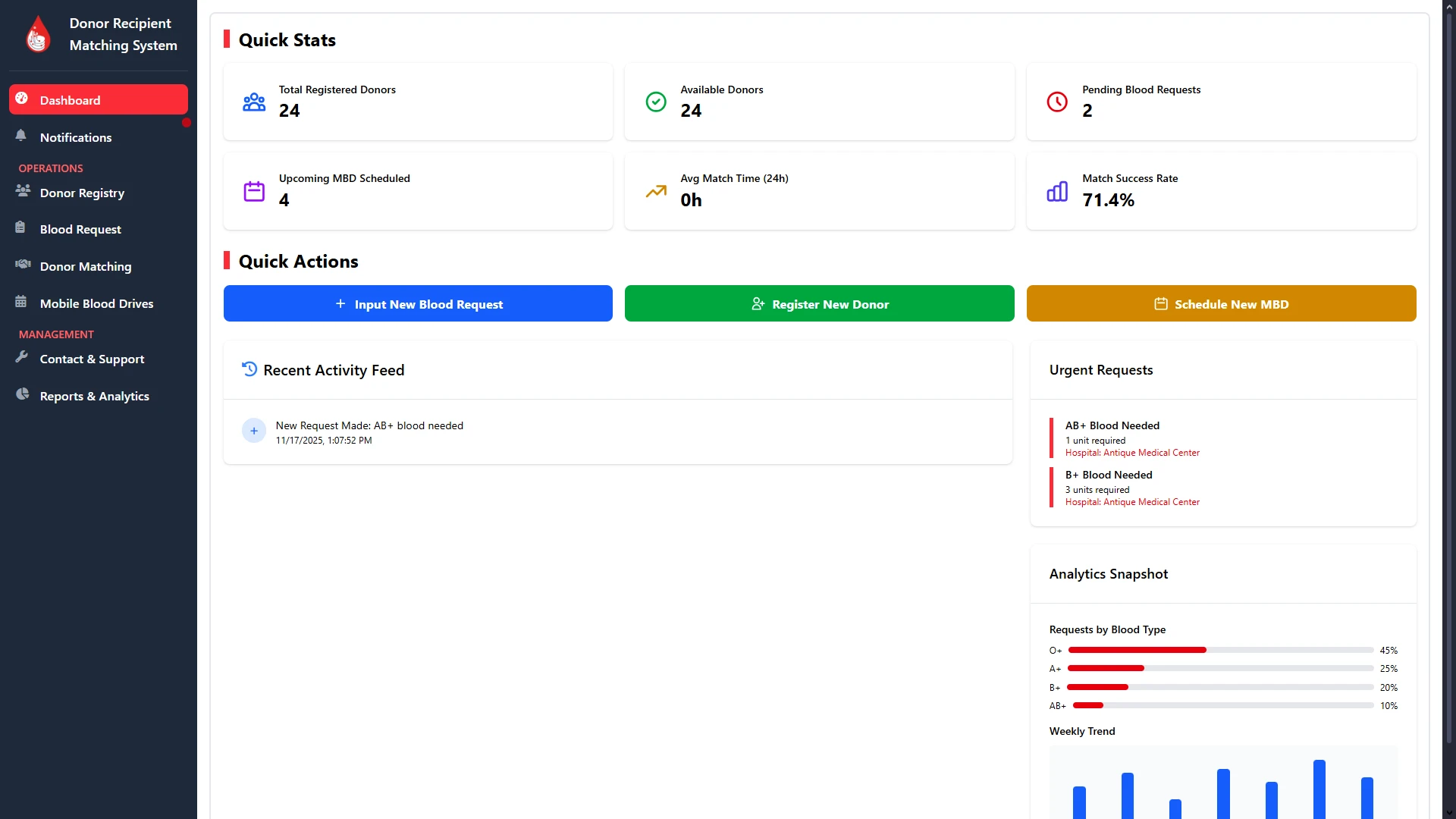
Task: Click the Available Donors checkmark icon
Action: [x=656, y=102]
